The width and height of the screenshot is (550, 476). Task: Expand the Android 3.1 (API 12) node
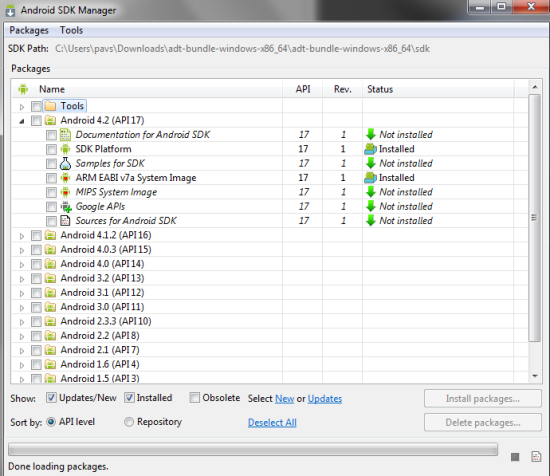click(22, 294)
